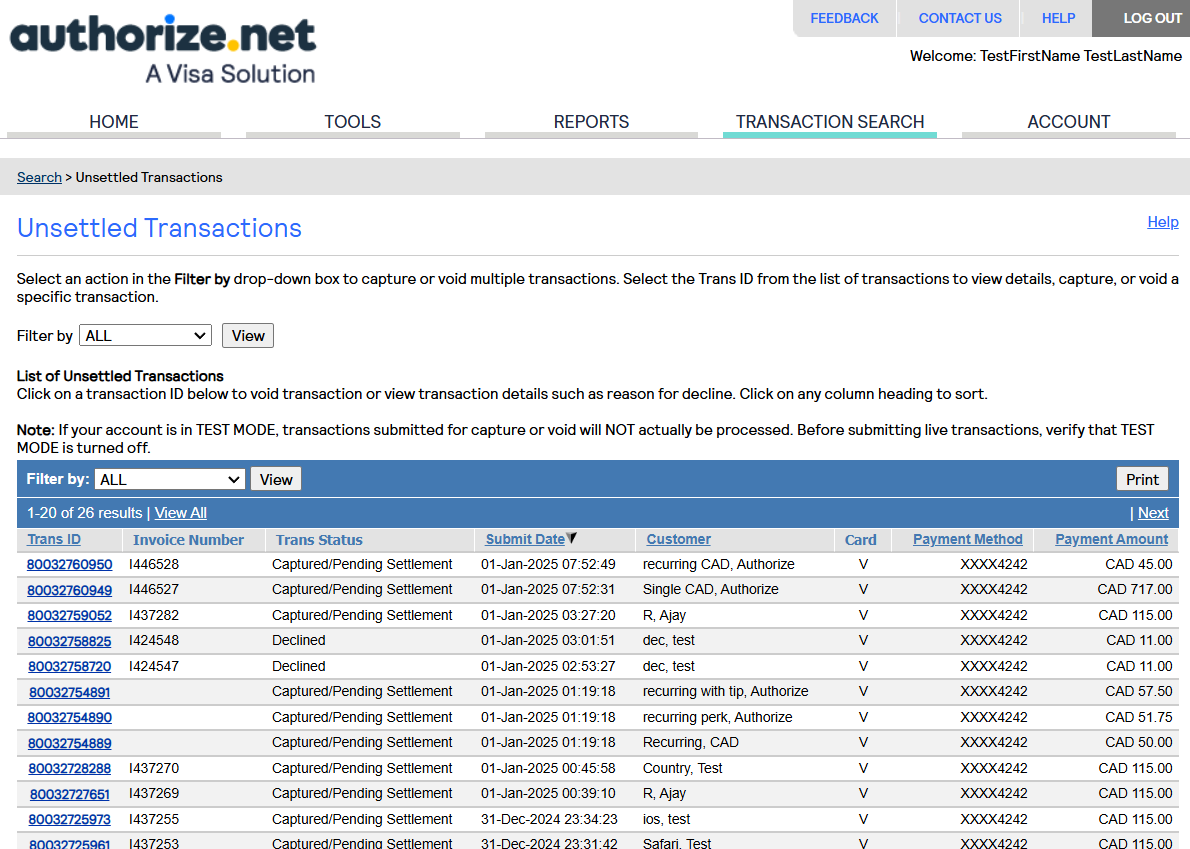Go to the Next results page
The height and width of the screenshot is (849, 1190).
coord(1153,513)
